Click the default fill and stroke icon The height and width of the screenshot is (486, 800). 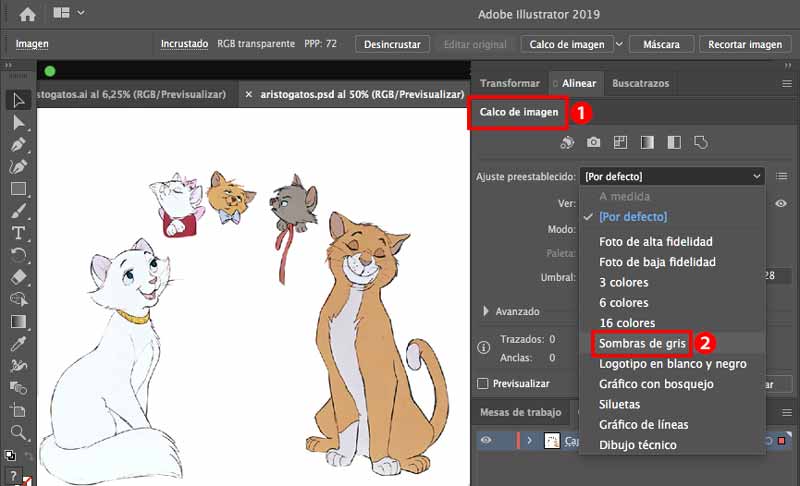click(x=10, y=455)
